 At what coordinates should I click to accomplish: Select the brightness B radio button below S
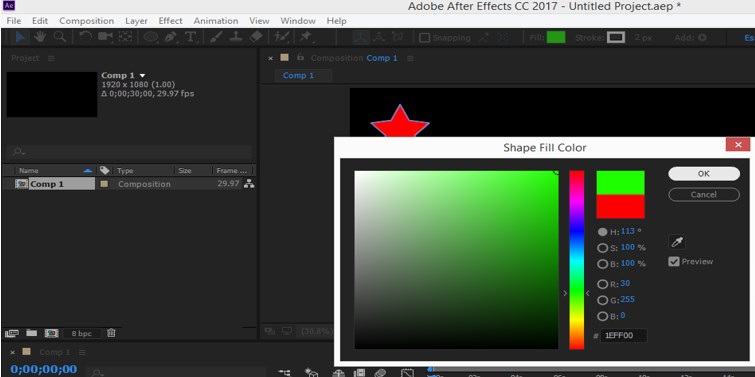point(602,264)
